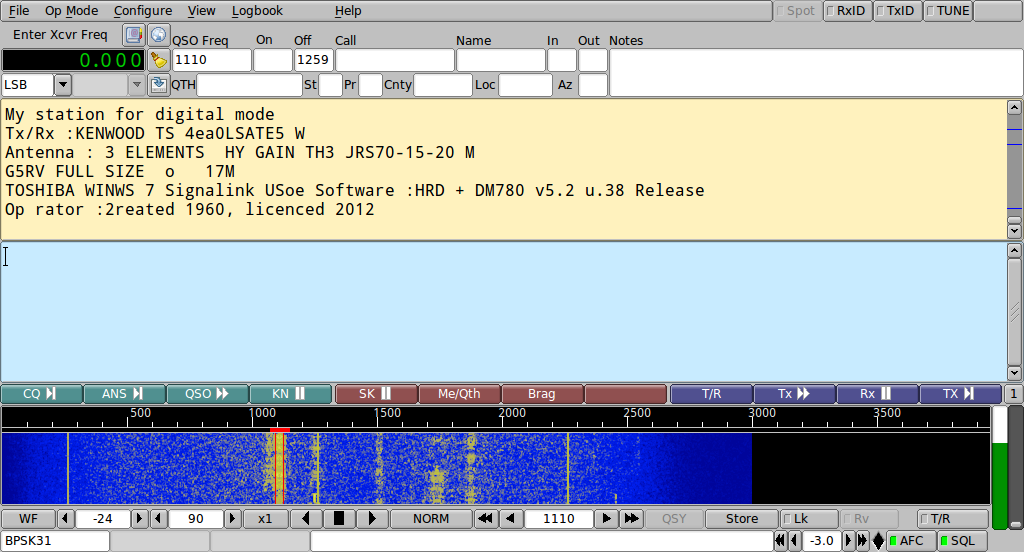Jump cursor frequency fast forward
Image resolution: width=1024 pixels, height=552 pixels.
tap(632, 519)
